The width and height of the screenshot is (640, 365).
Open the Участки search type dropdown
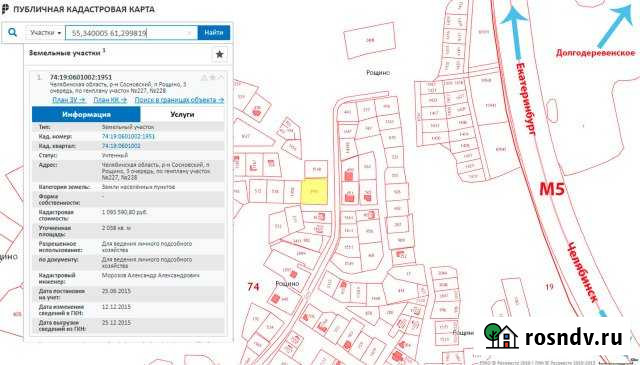[x=45, y=33]
